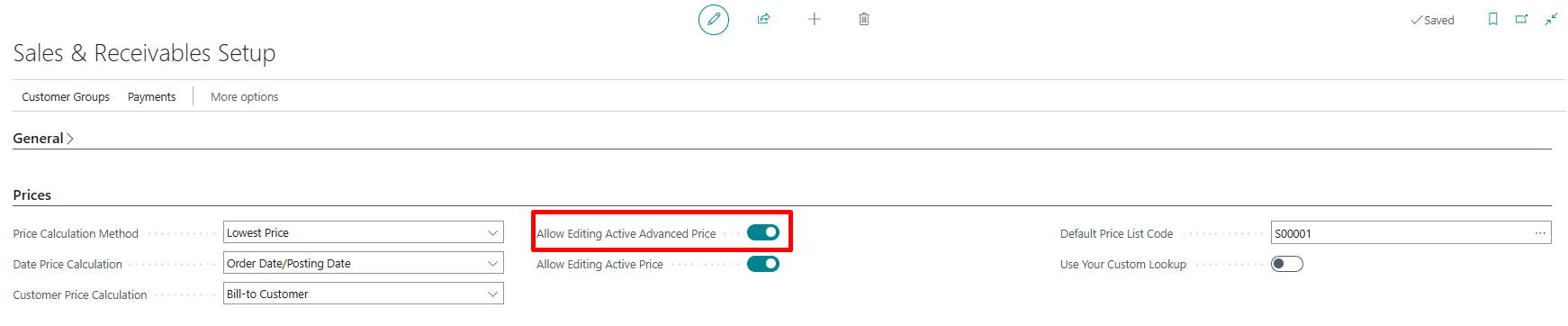Disable Allow Editing Active Price switch
Viewport: 1568px width, 326px height.
(763, 264)
